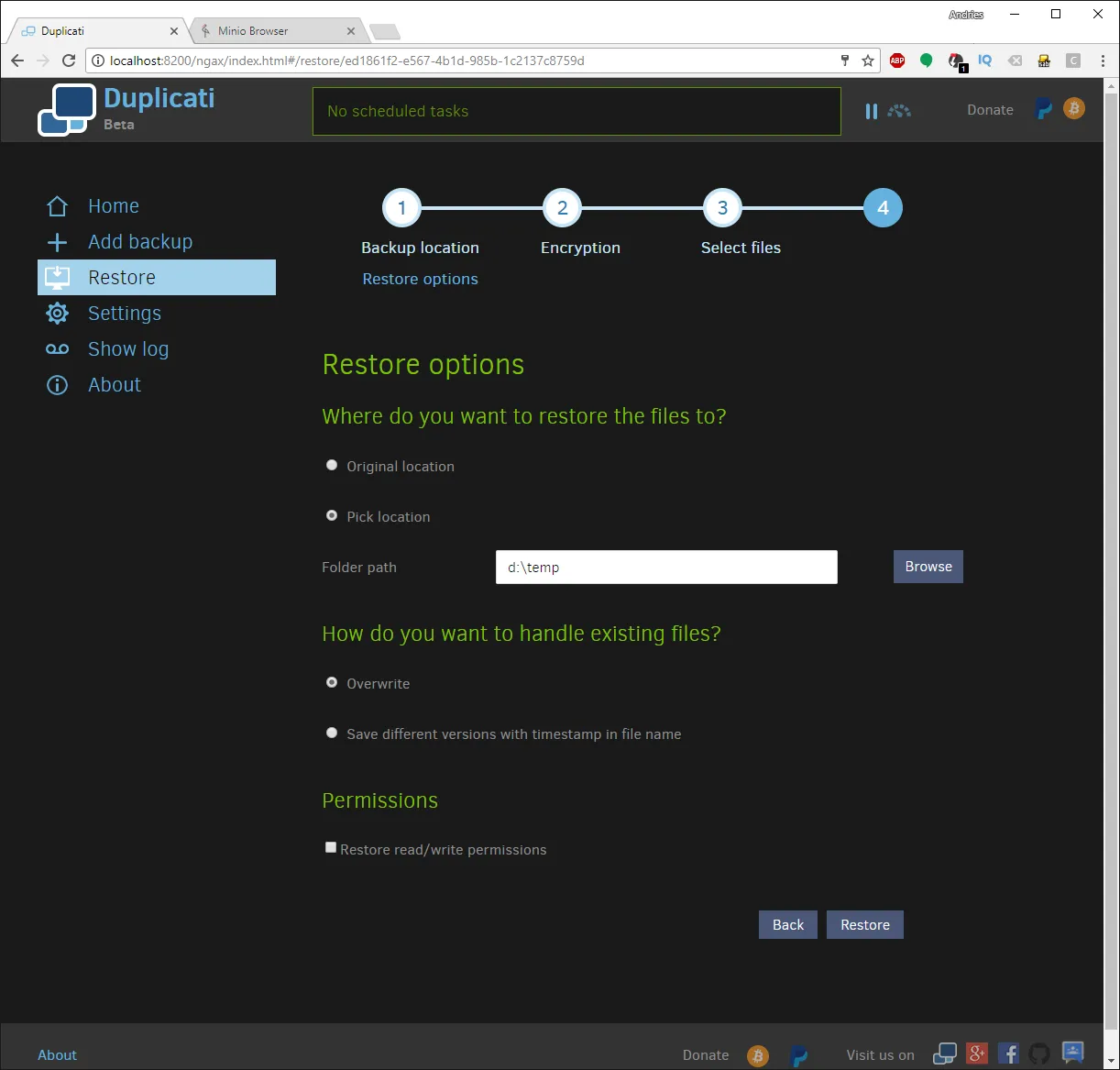
Task: Bookmark this page with the star icon
Action: (867, 61)
